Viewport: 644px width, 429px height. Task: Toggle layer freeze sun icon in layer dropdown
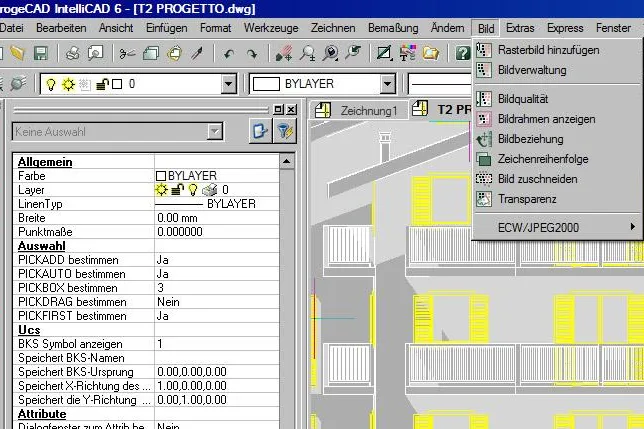point(68,85)
